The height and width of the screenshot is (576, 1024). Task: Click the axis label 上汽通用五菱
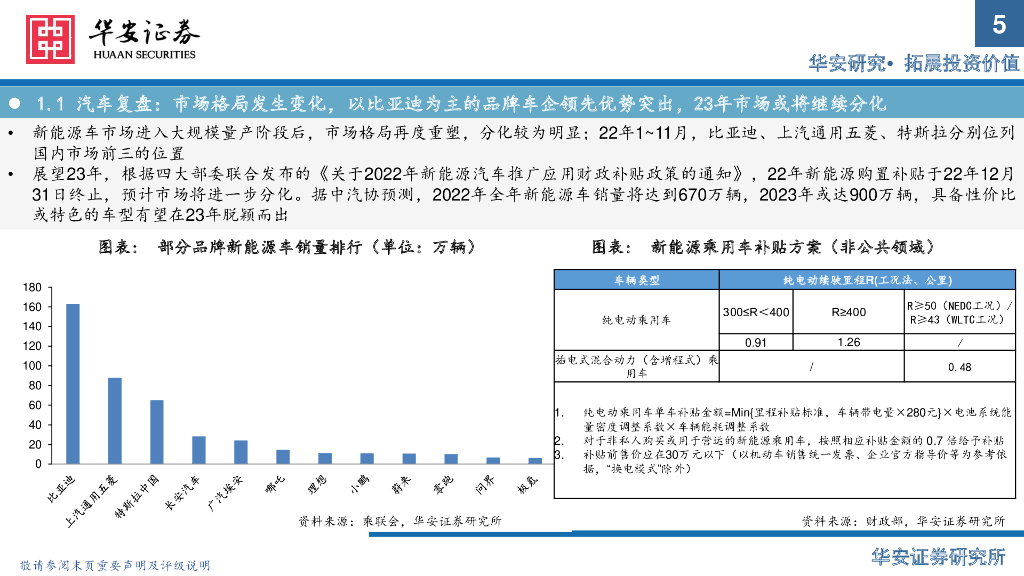91,501
